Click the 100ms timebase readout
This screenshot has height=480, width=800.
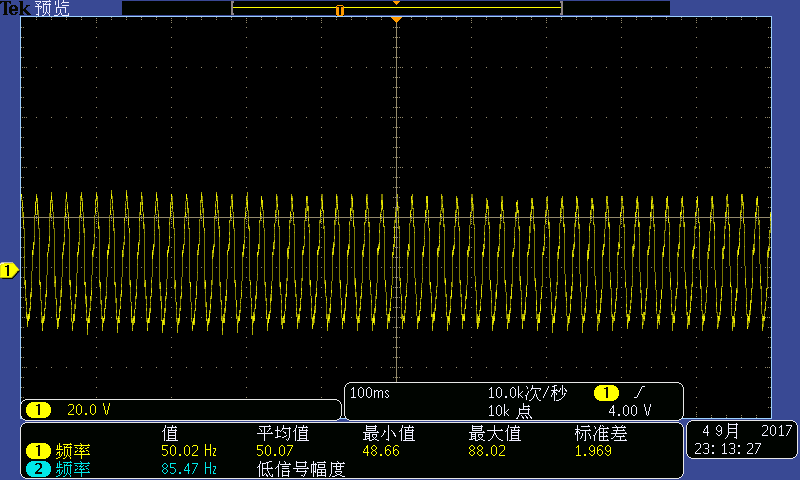coord(370,393)
